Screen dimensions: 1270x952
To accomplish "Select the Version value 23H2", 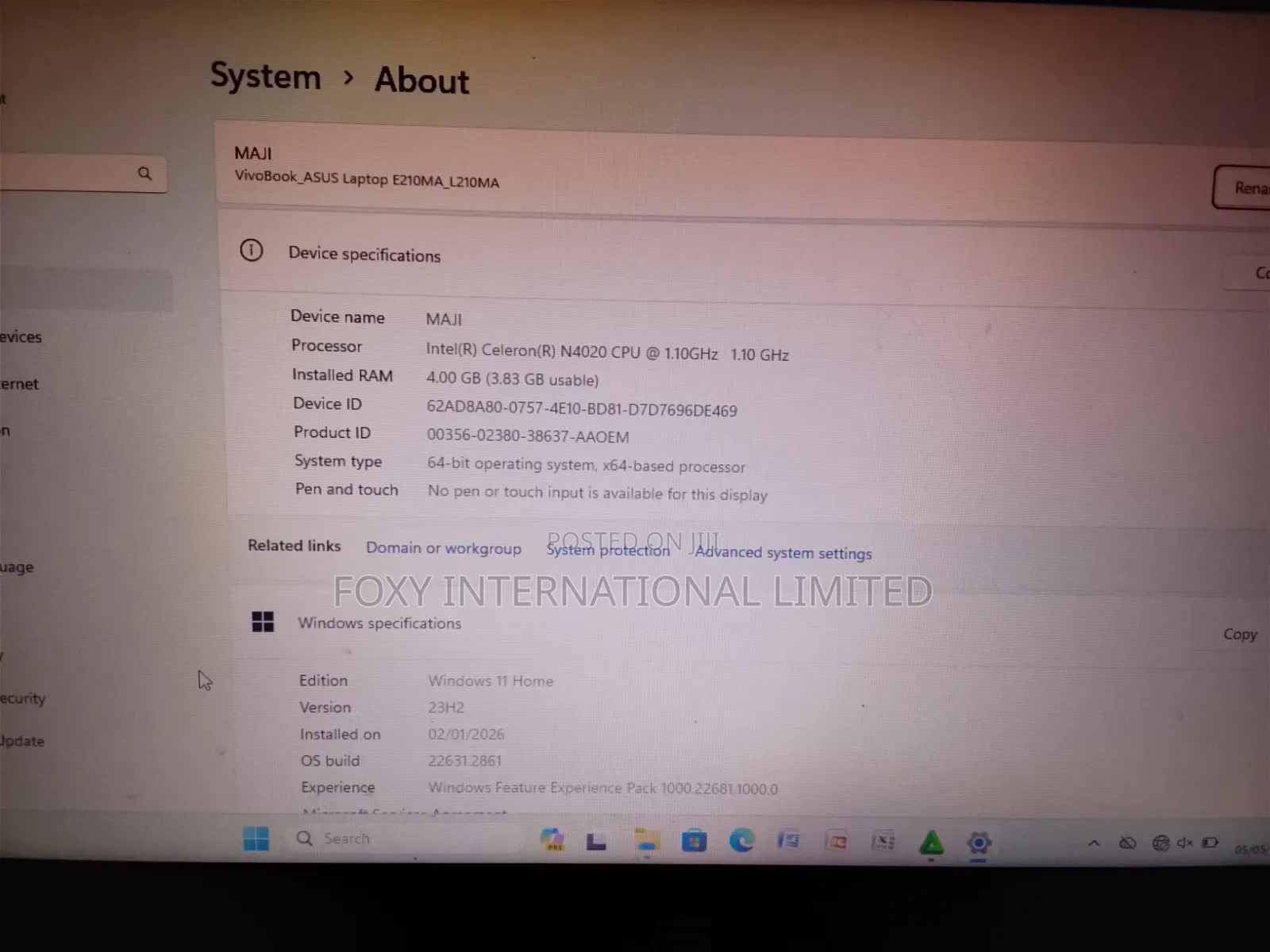I will (446, 708).
